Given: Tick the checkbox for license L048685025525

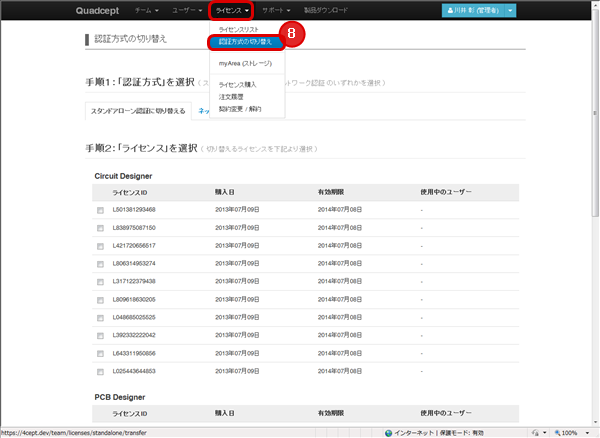Looking at the screenshot, I should (x=100, y=318).
